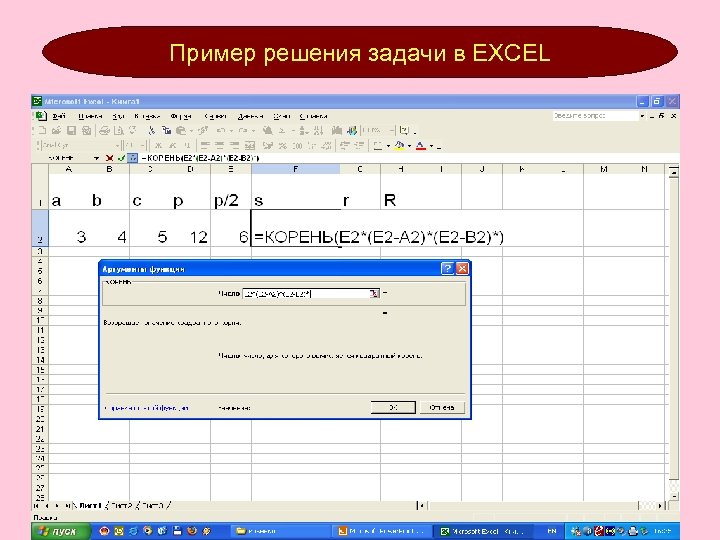Click the Percent style icon

point(283,146)
